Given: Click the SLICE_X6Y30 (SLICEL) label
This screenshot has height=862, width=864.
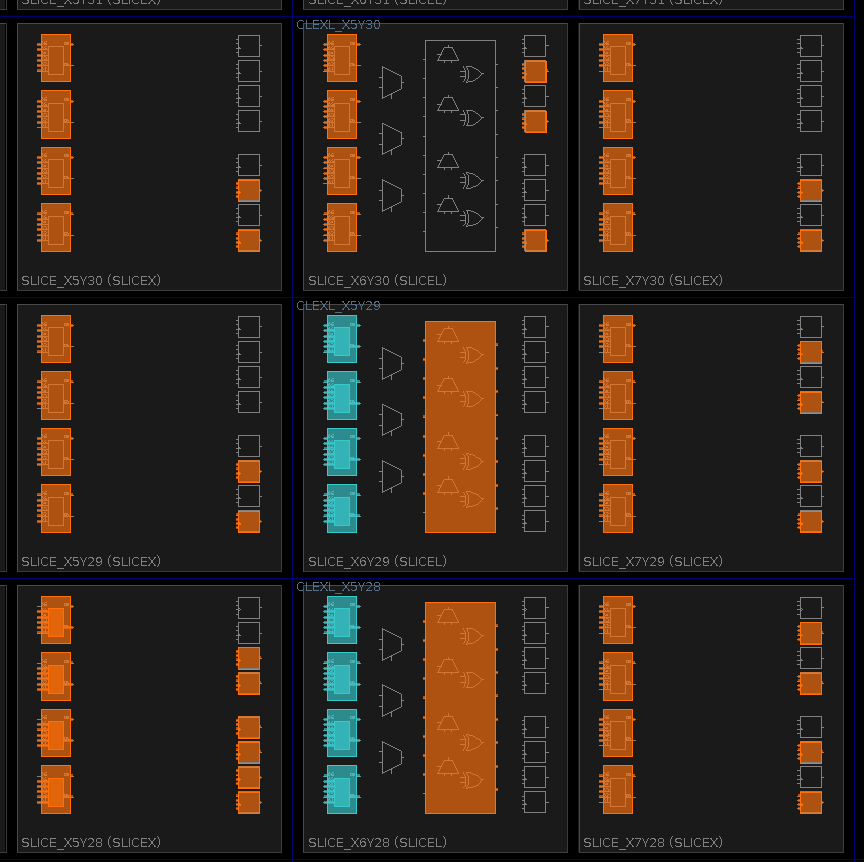Looking at the screenshot, I should point(377,281).
